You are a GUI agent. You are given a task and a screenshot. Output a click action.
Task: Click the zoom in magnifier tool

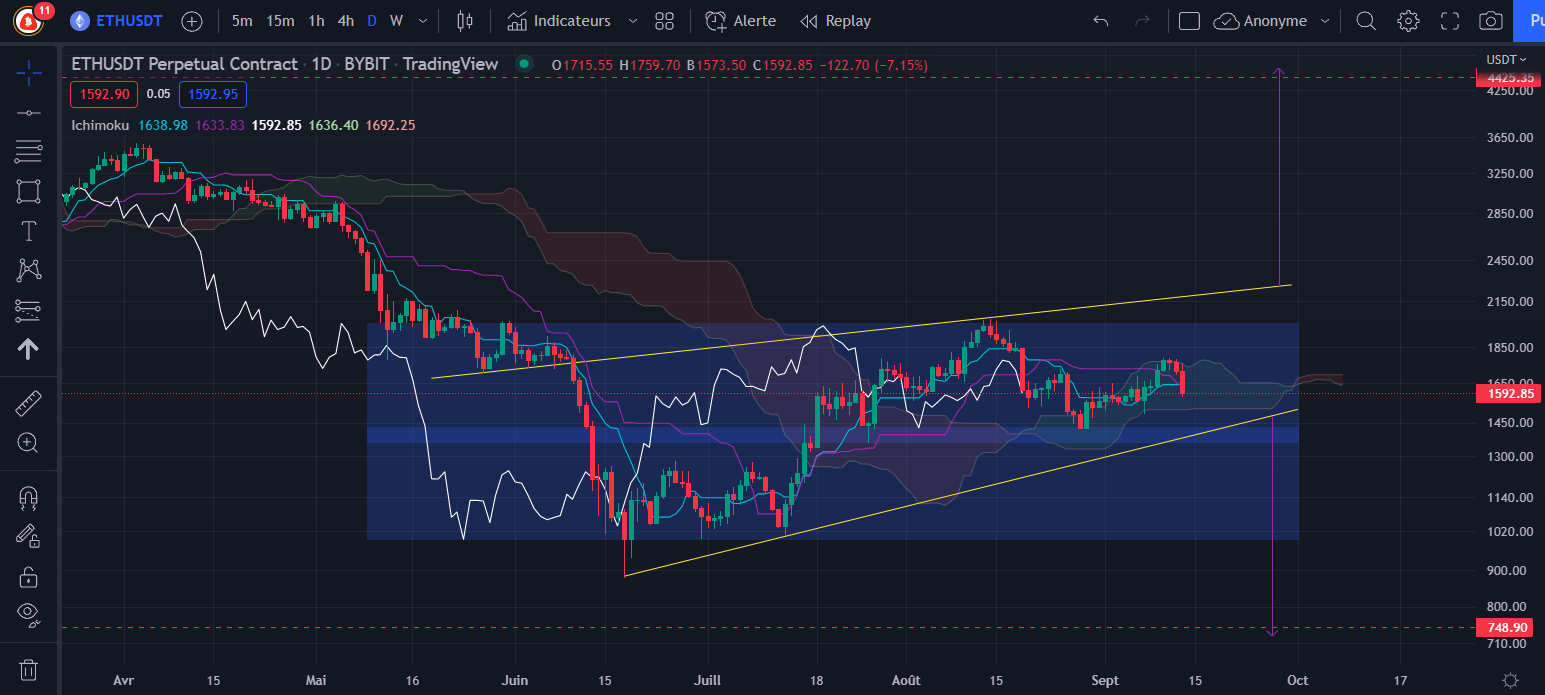[29, 443]
